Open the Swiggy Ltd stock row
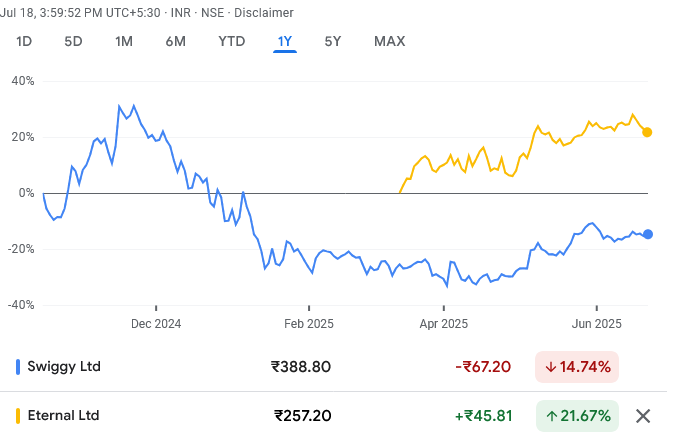Screen dimensions: 675x438 pos(65,367)
